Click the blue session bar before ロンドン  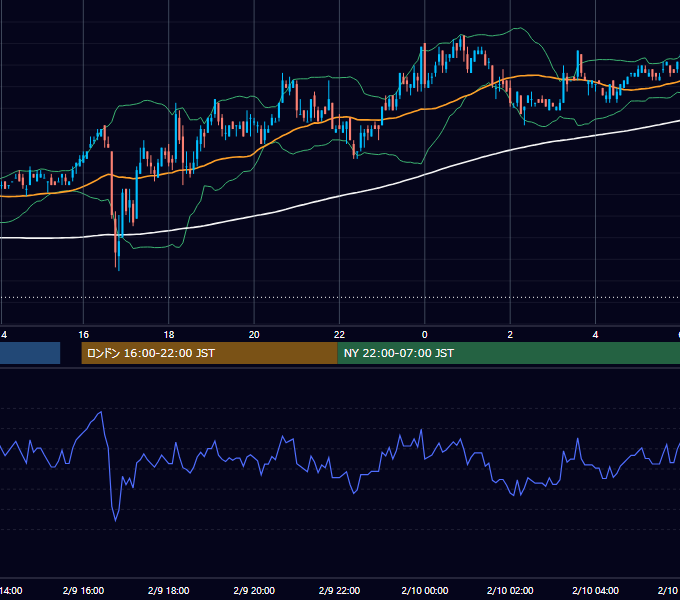(x=30, y=353)
